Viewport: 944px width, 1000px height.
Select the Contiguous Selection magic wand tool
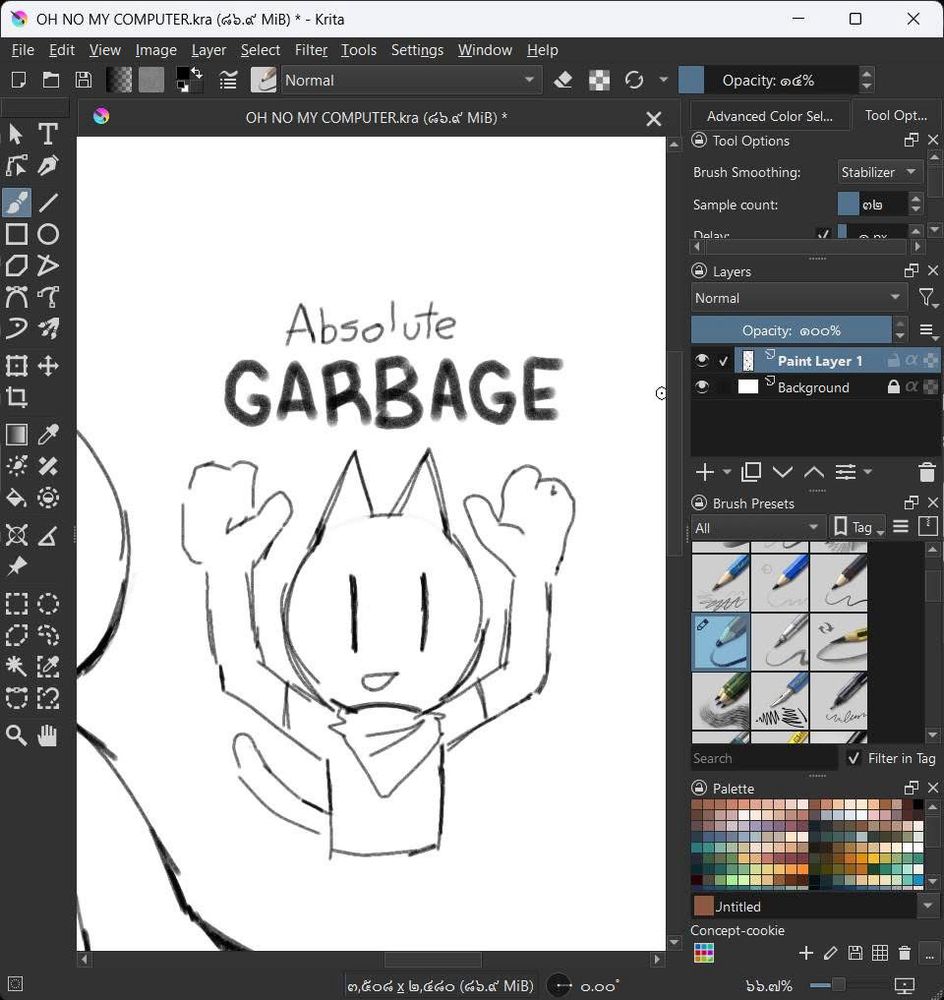(17, 666)
